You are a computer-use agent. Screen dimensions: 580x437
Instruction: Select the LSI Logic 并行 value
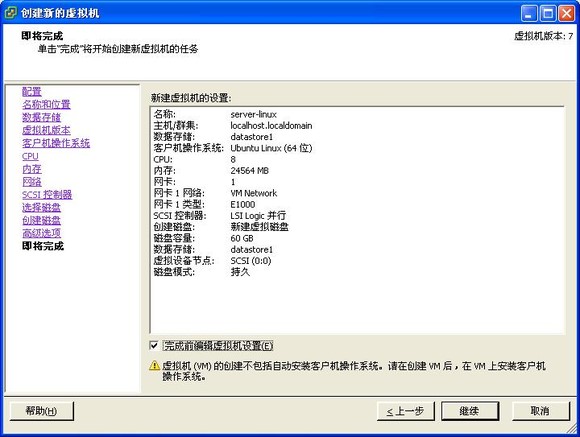pyautogui.click(x=258, y=216)
